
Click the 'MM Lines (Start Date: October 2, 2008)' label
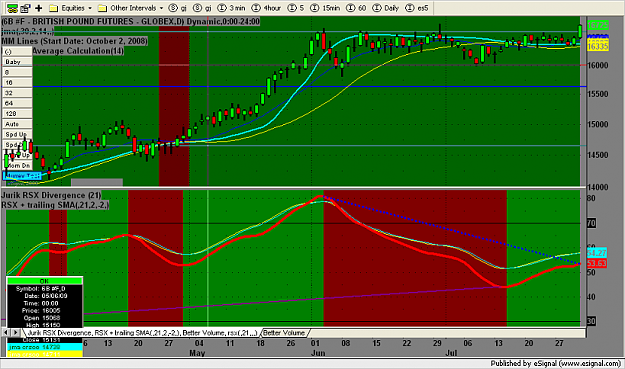(75, 41)
